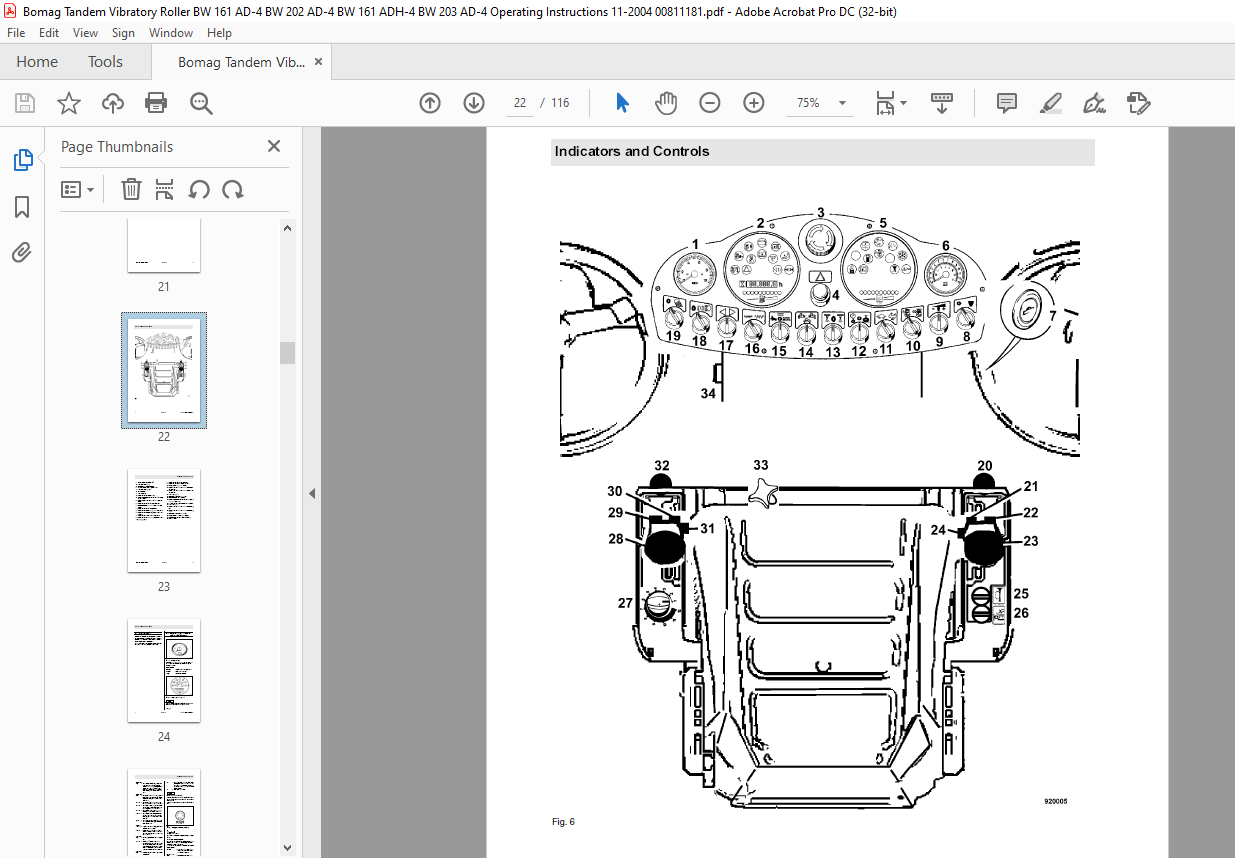Screen dimensions: 1235x858
Task: Open the File menu
Action: click(x=16, y=33)
